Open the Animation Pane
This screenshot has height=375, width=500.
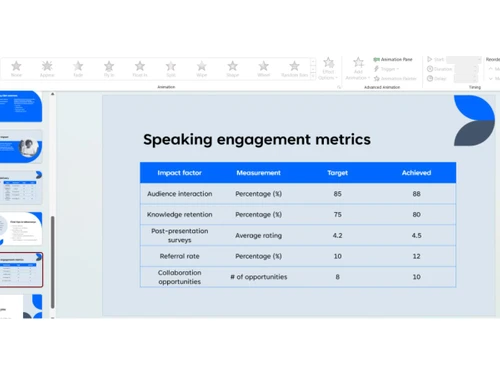[393, 59]
